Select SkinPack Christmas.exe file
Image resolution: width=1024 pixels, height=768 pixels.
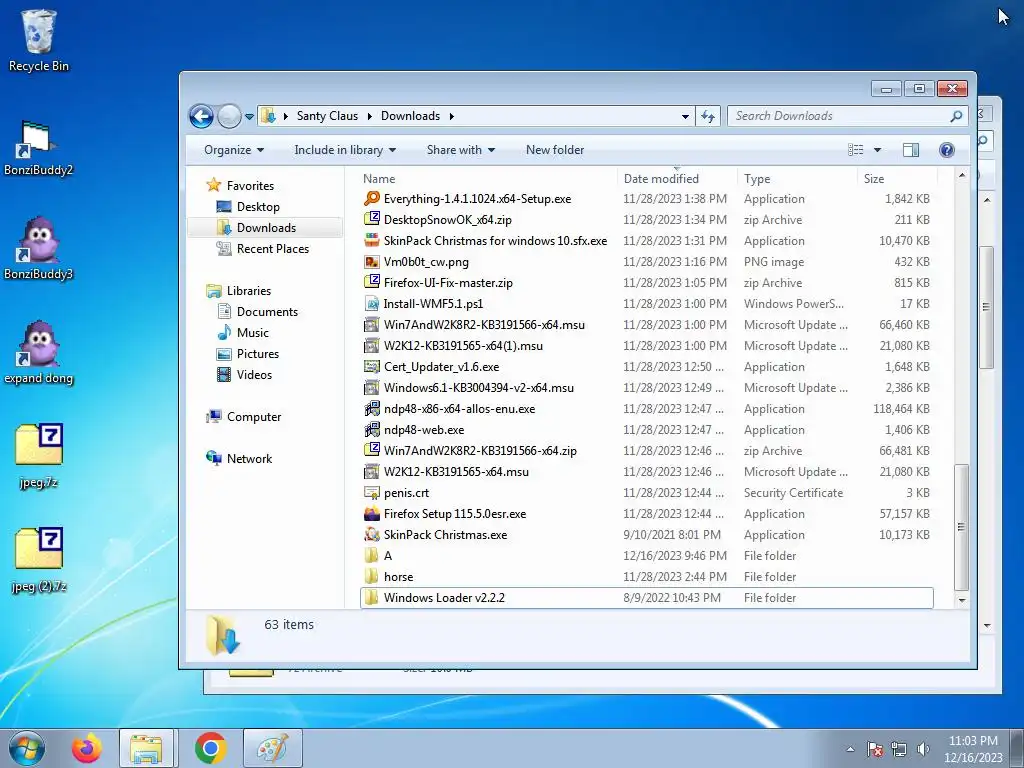[x=647, y=535]
